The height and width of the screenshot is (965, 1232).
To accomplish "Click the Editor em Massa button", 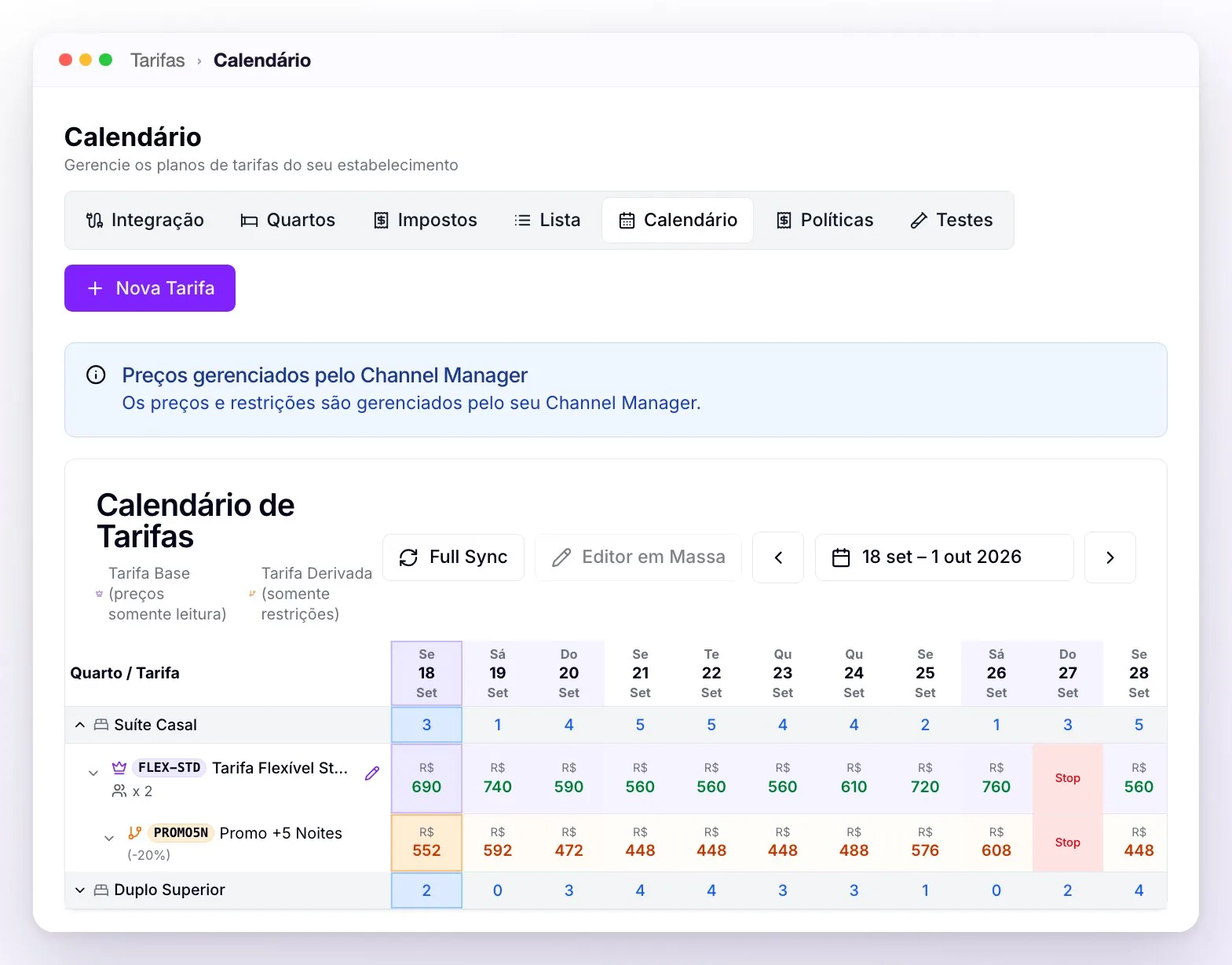I will click(x=638, y=557).
